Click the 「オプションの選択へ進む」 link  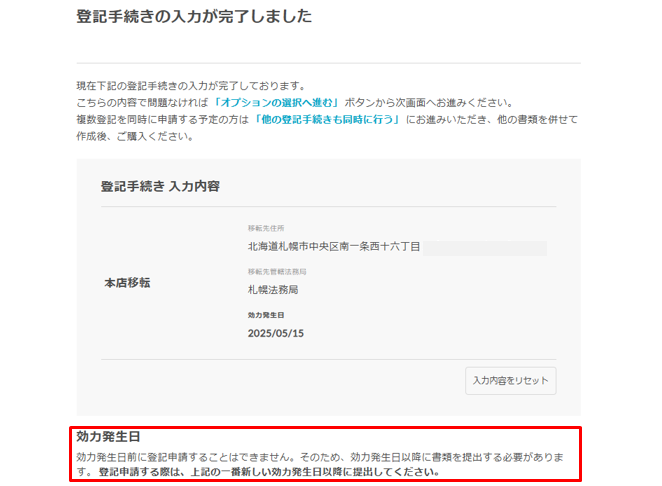pos(276,103)
